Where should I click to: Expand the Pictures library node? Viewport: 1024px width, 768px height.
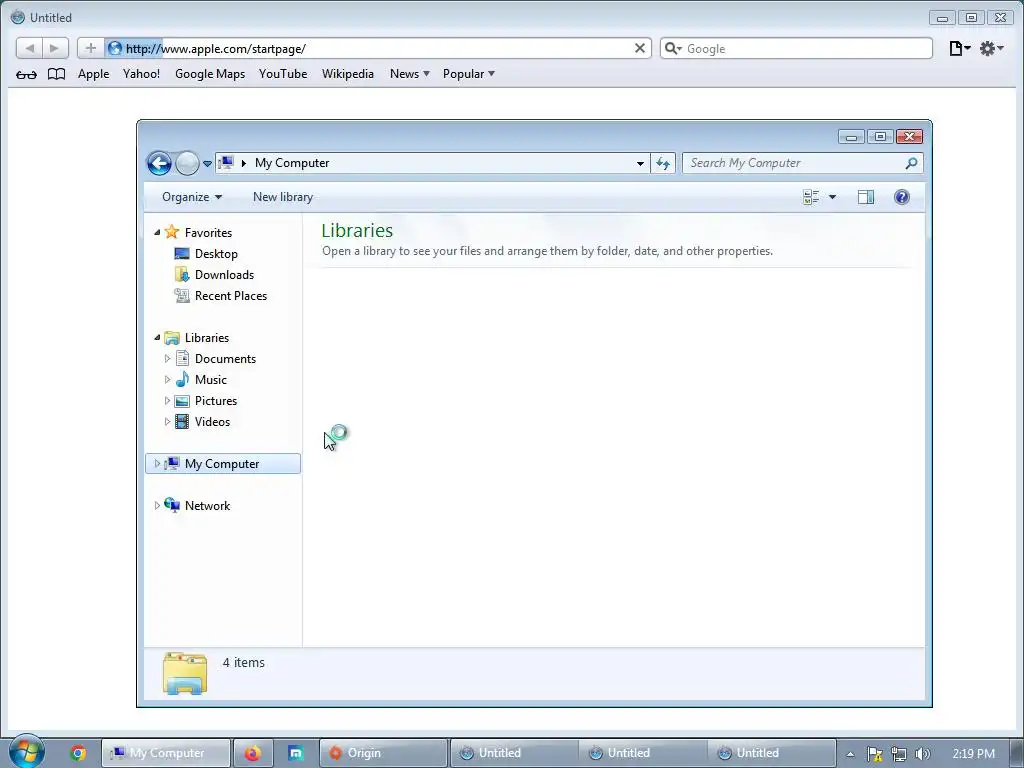point(167,401)
